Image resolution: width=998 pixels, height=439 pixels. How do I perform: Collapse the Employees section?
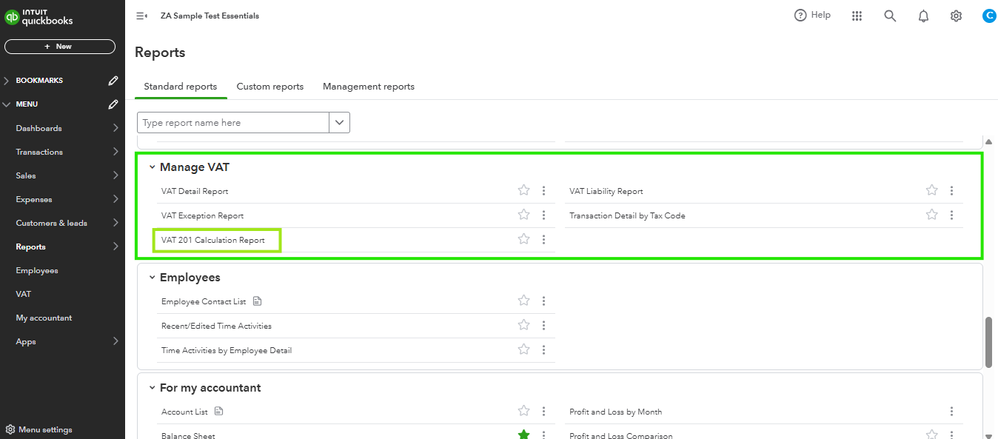(152, 277)
